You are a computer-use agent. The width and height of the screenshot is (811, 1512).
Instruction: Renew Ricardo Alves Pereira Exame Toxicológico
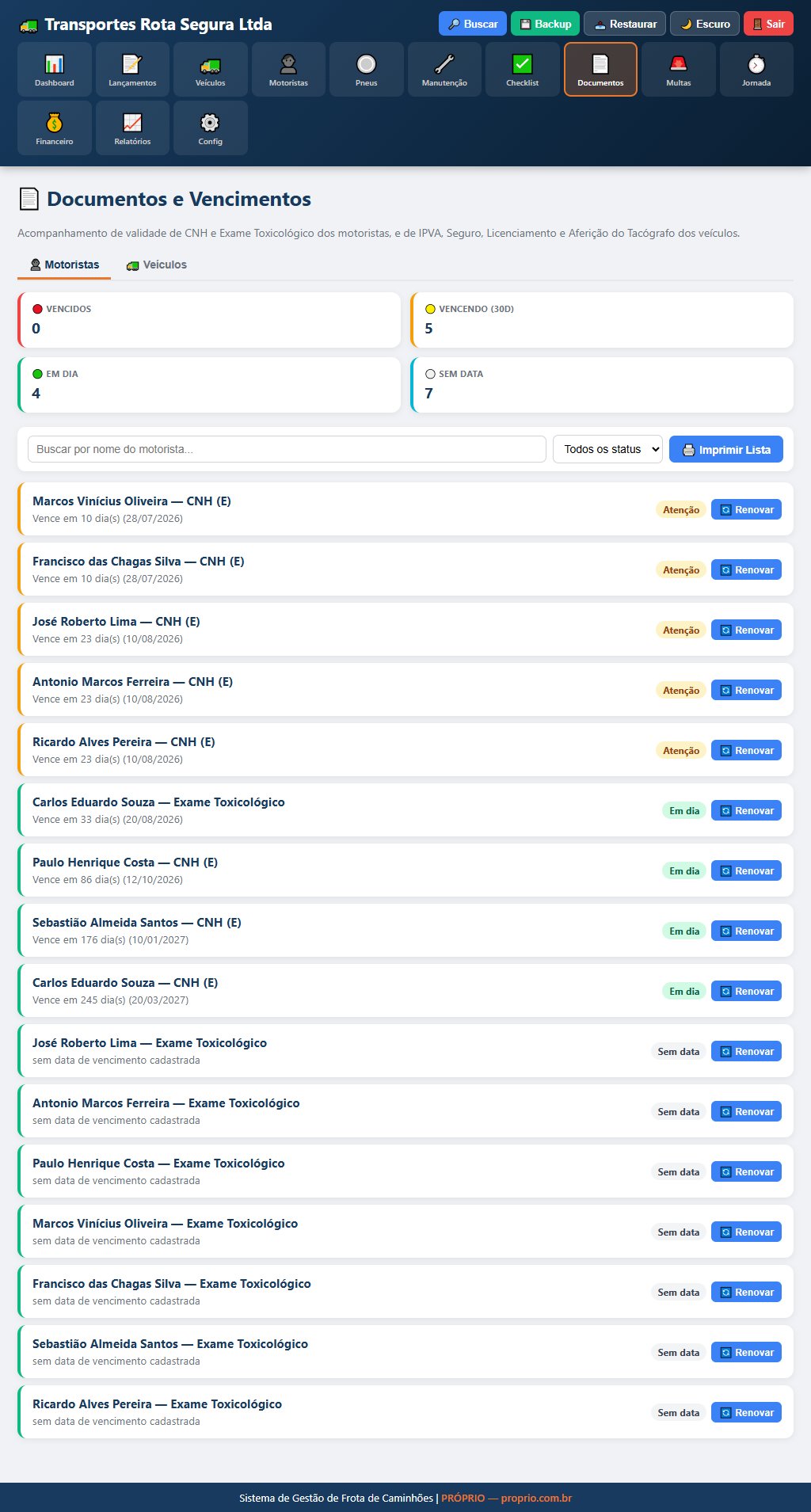coord(746,1412)
